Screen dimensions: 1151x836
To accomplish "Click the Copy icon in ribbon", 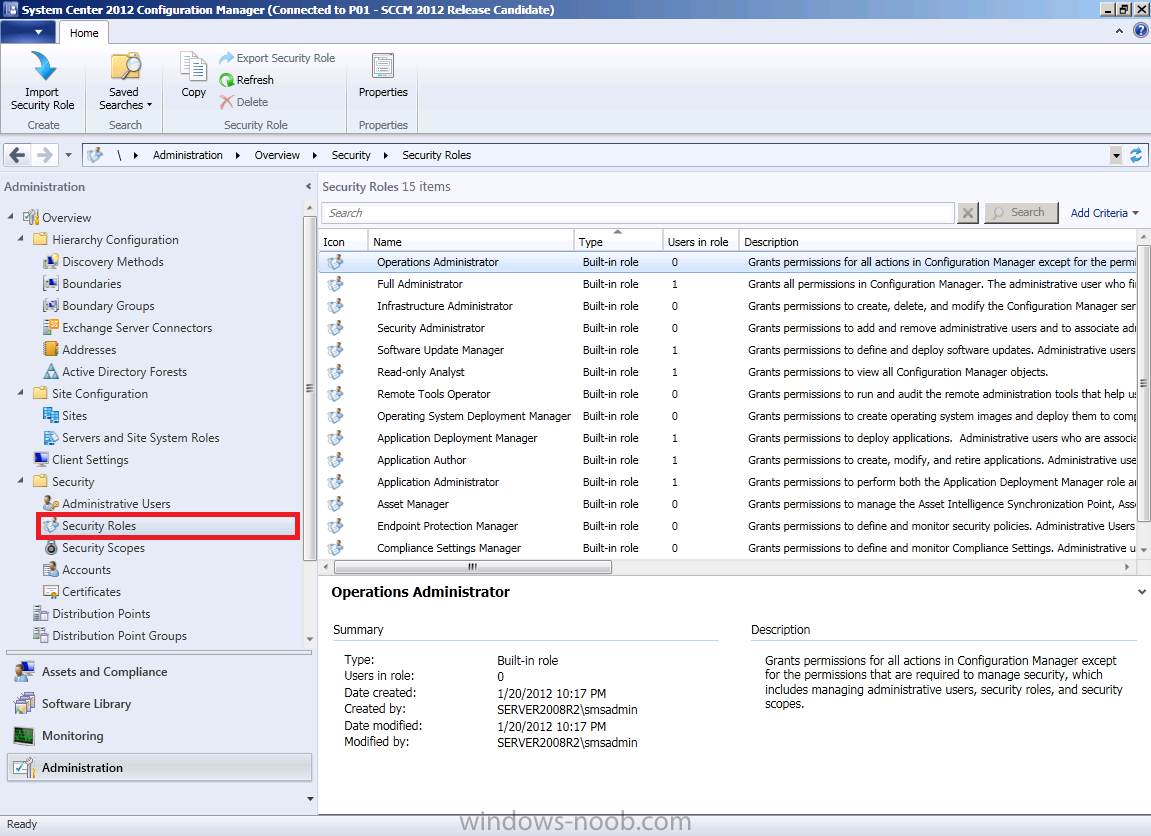I will (x=194, y=67).
